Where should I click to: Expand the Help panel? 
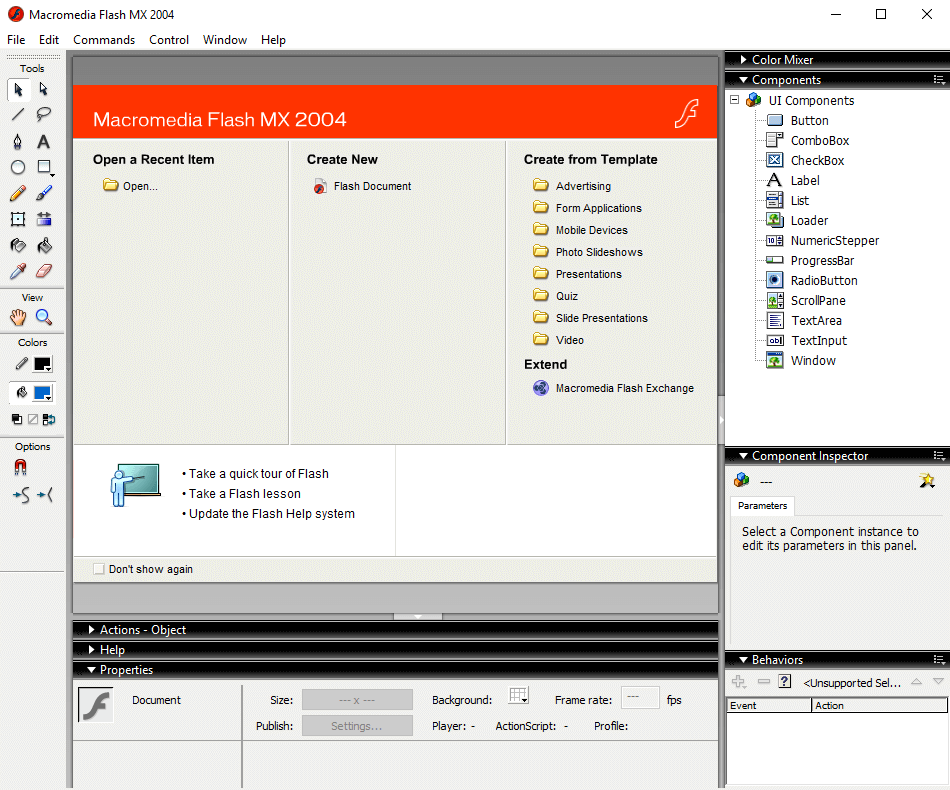pos(91,649)
